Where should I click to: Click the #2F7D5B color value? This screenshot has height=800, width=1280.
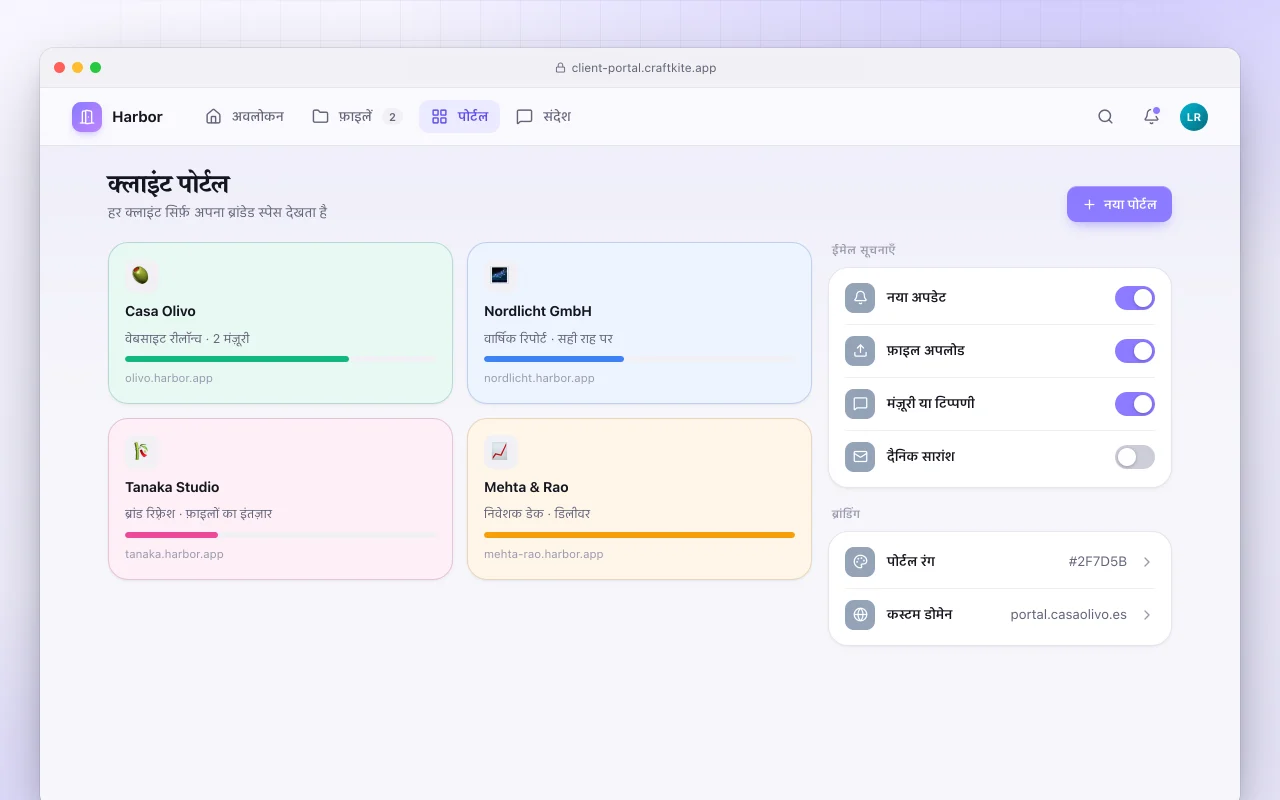pyautogui.click(x=1098, y=562)
